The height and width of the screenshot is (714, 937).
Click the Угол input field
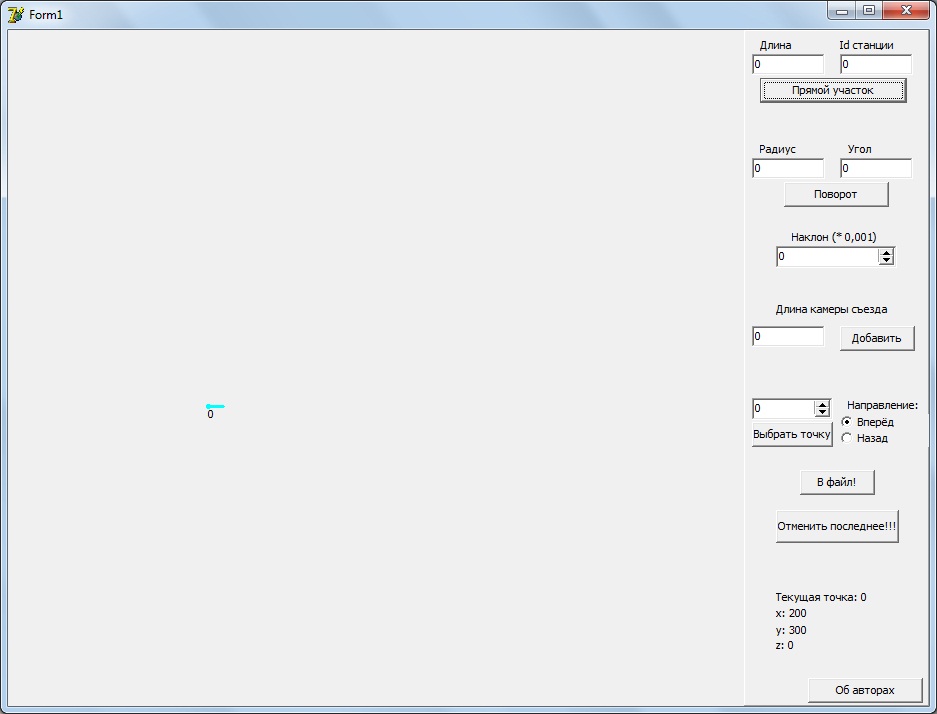point(876,168)
